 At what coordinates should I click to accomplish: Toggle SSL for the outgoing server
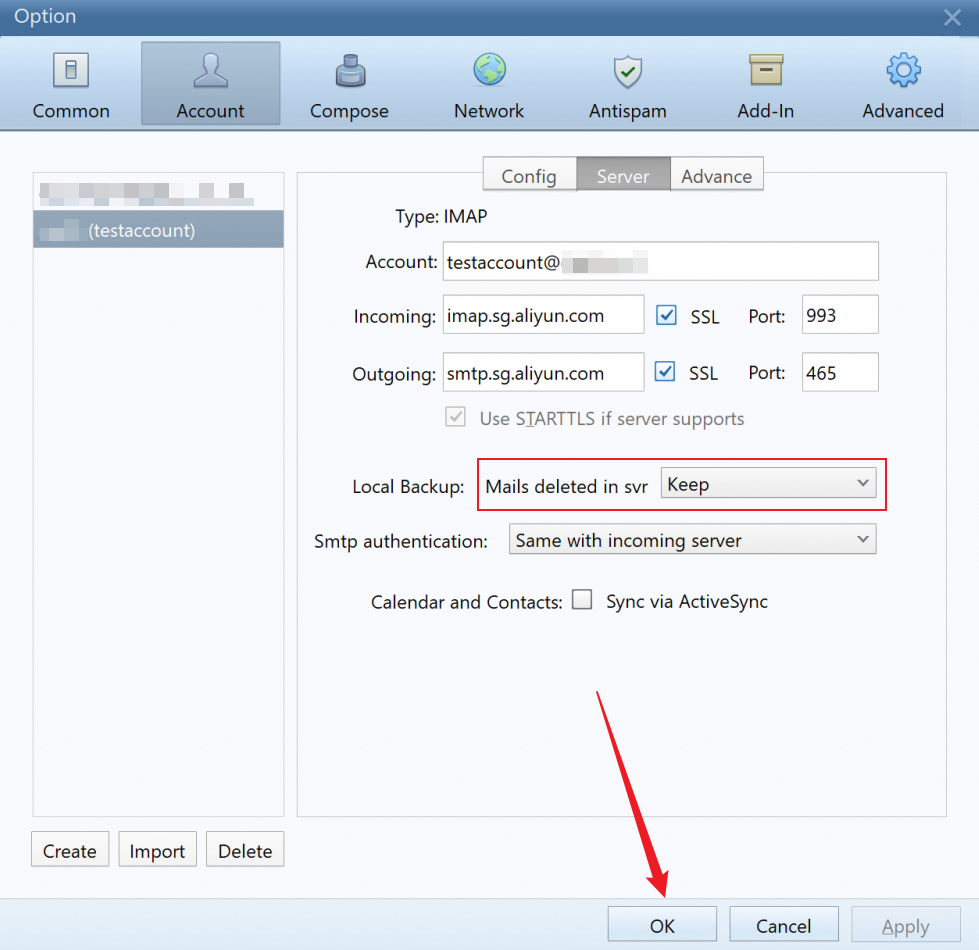pyautogui.click(x=665, y=372)
